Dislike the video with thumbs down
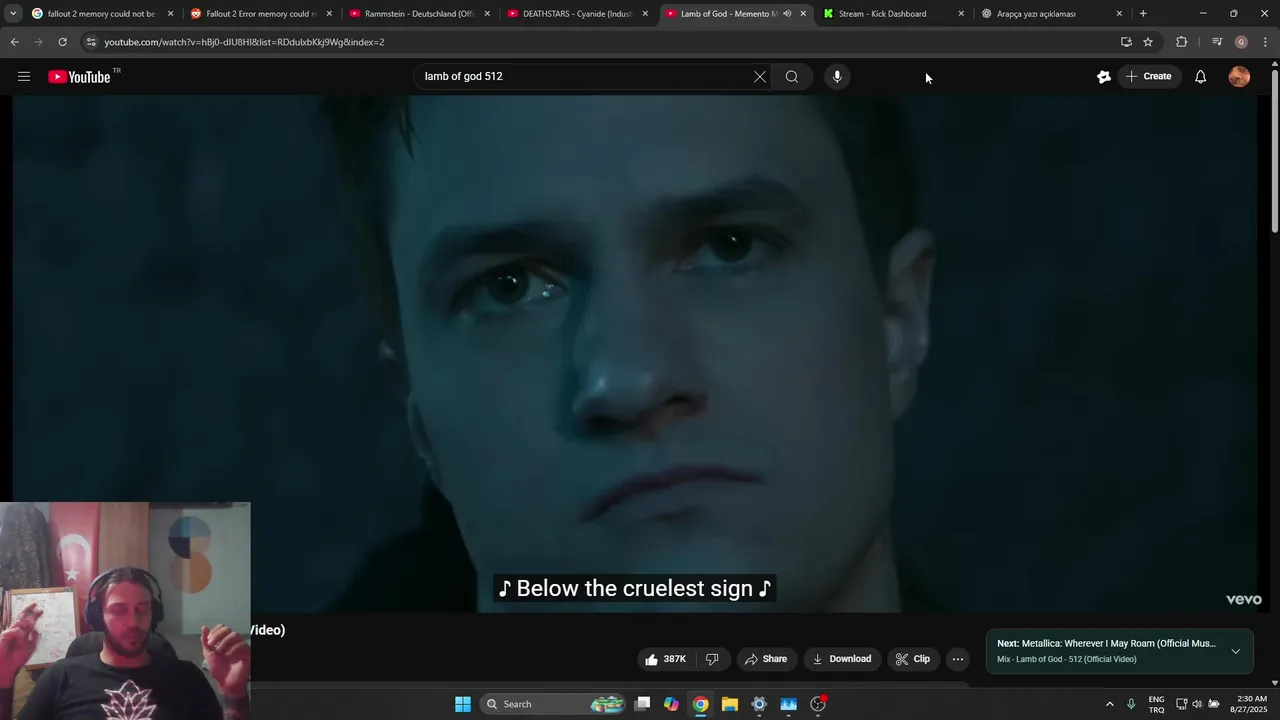Viewport: 1280px width, 720px height. point(712,659)
